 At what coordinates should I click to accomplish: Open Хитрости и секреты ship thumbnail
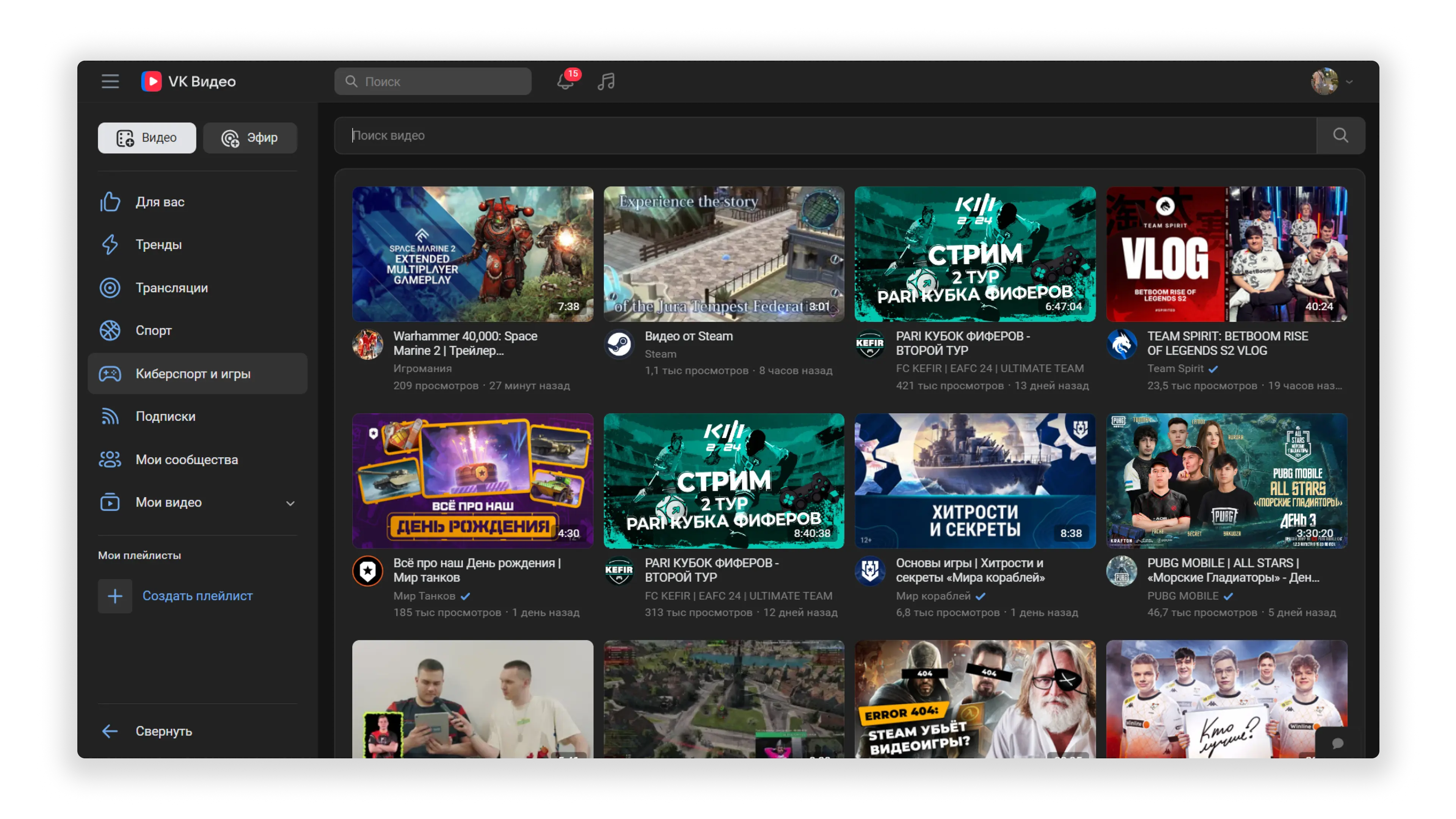coord(975,481)
